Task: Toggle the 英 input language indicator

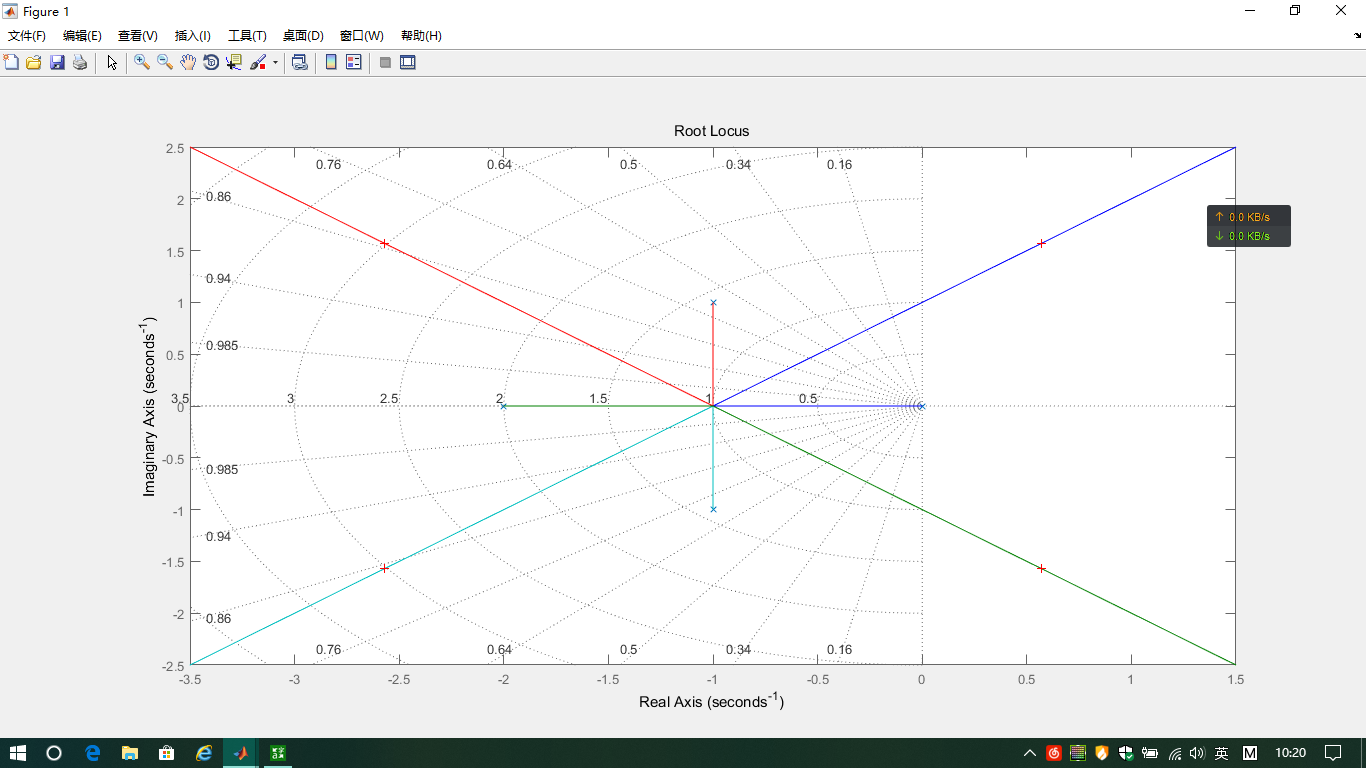Action: (1222, 753)
